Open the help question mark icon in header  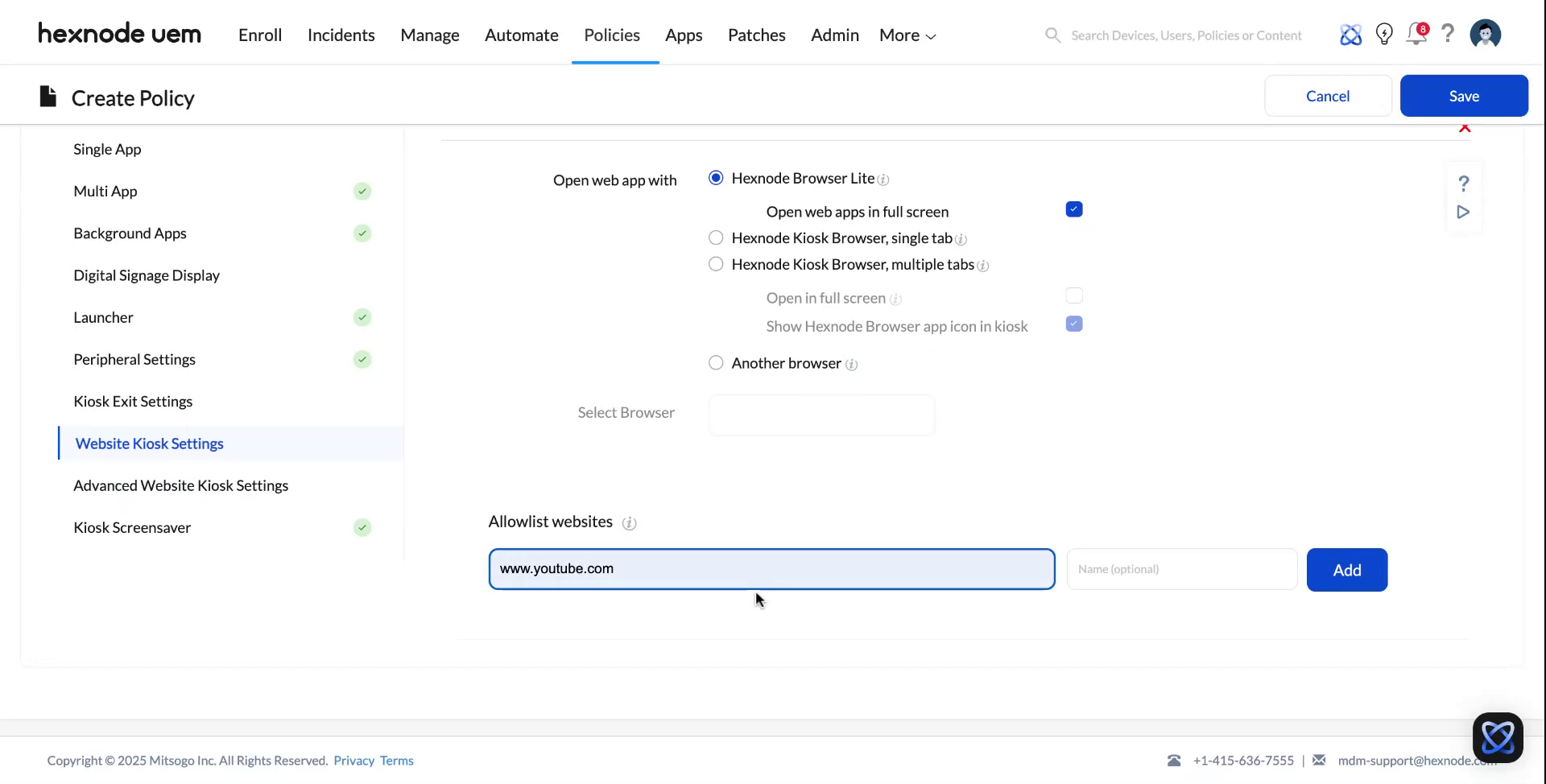point(1448,35)
